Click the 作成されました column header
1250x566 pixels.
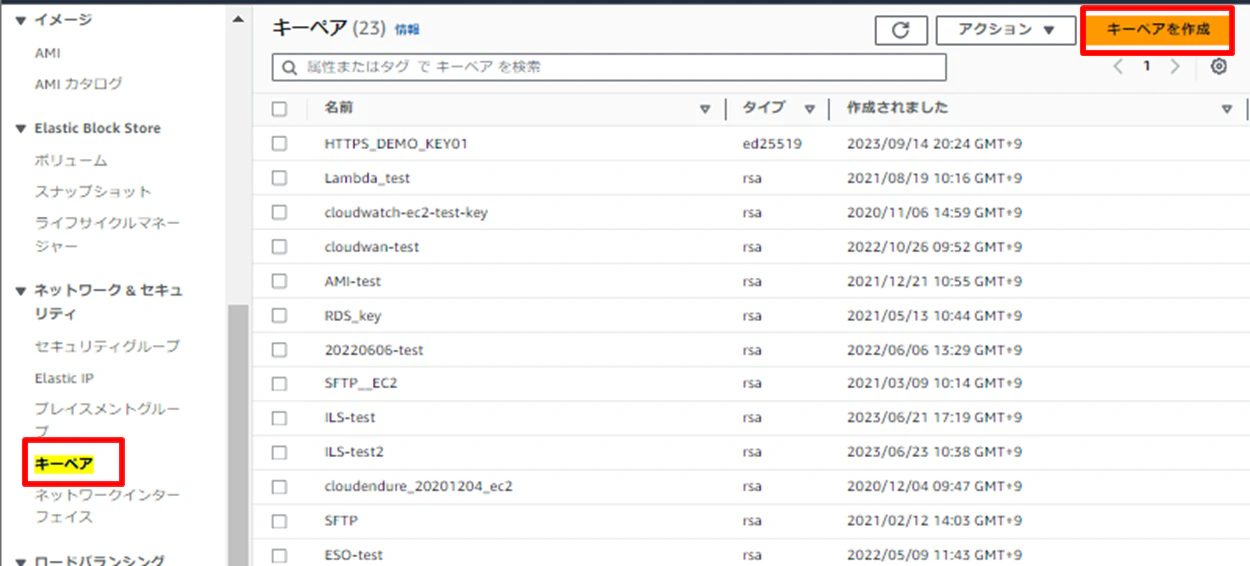tap(897, 108)
